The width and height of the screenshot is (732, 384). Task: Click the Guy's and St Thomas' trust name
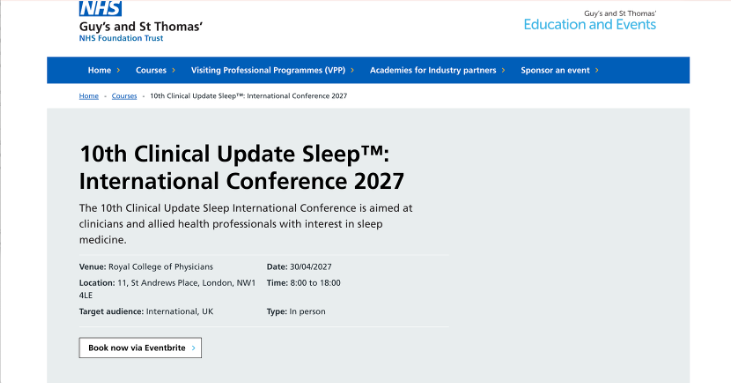[141, 27]
